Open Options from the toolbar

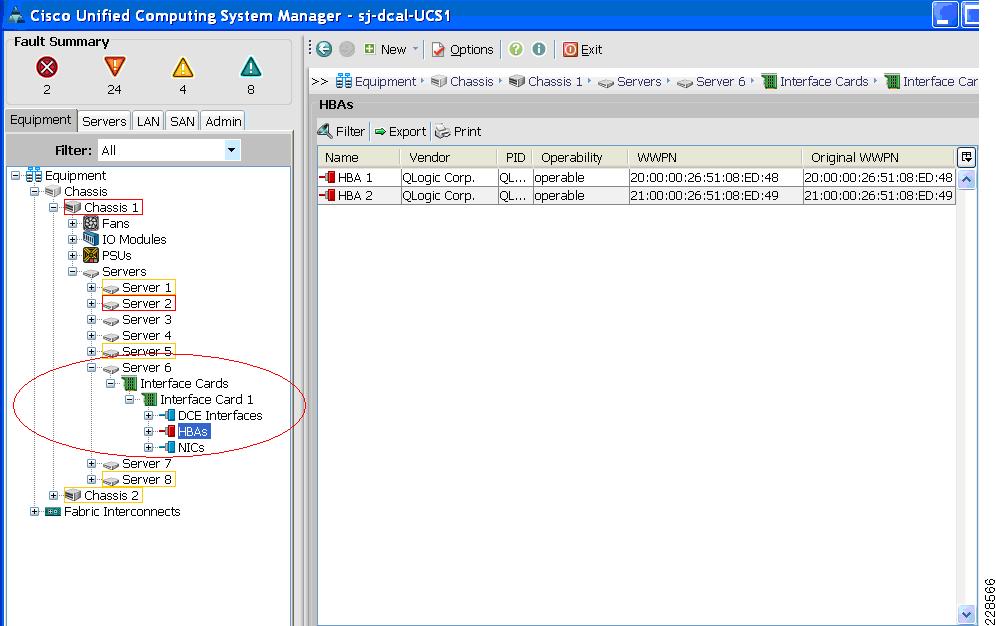(462, 50)
